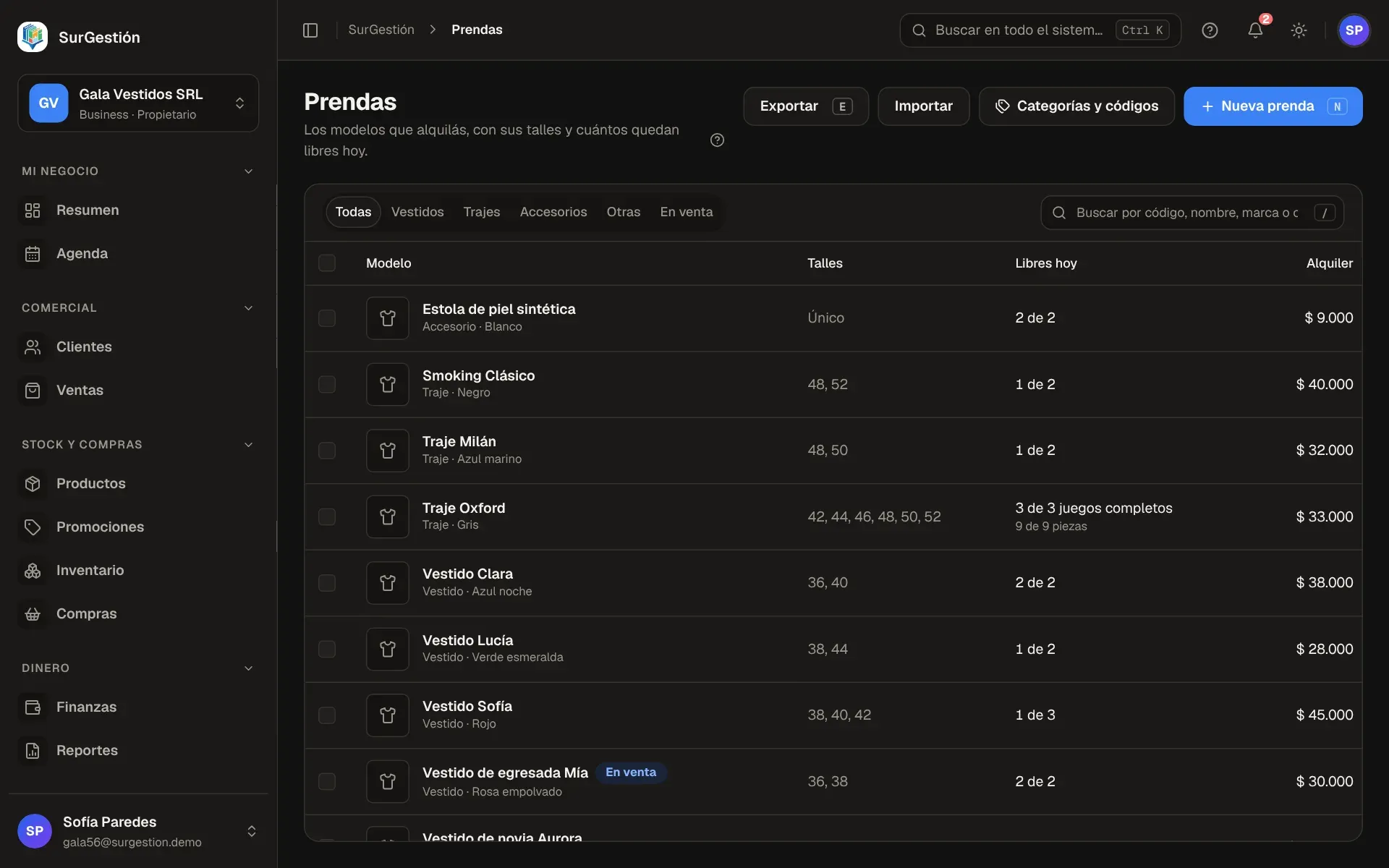Click the Exportar button

pyautogui.click(x=806, y=106)
